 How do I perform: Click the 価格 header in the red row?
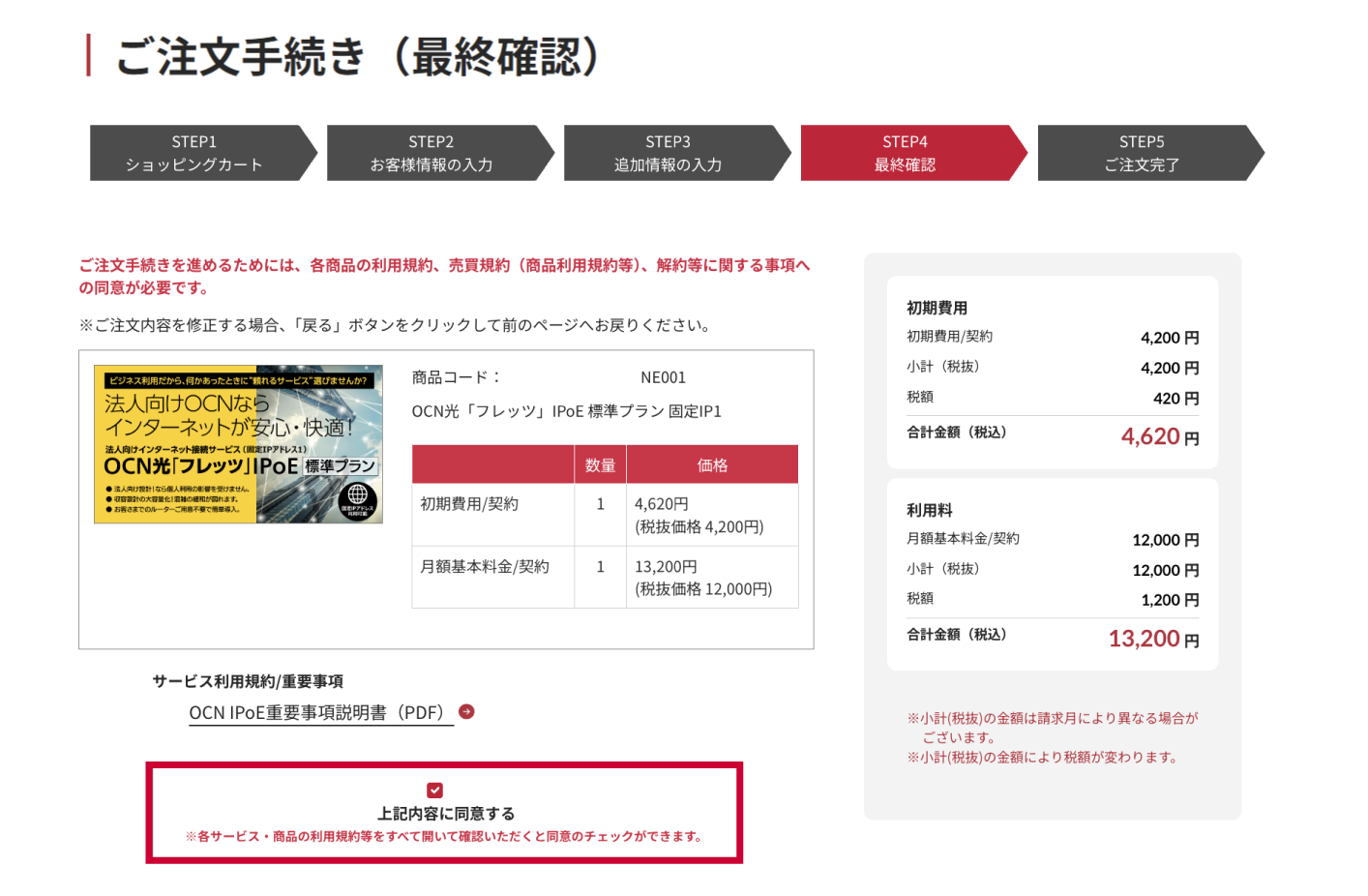click(x=712, y=463)
